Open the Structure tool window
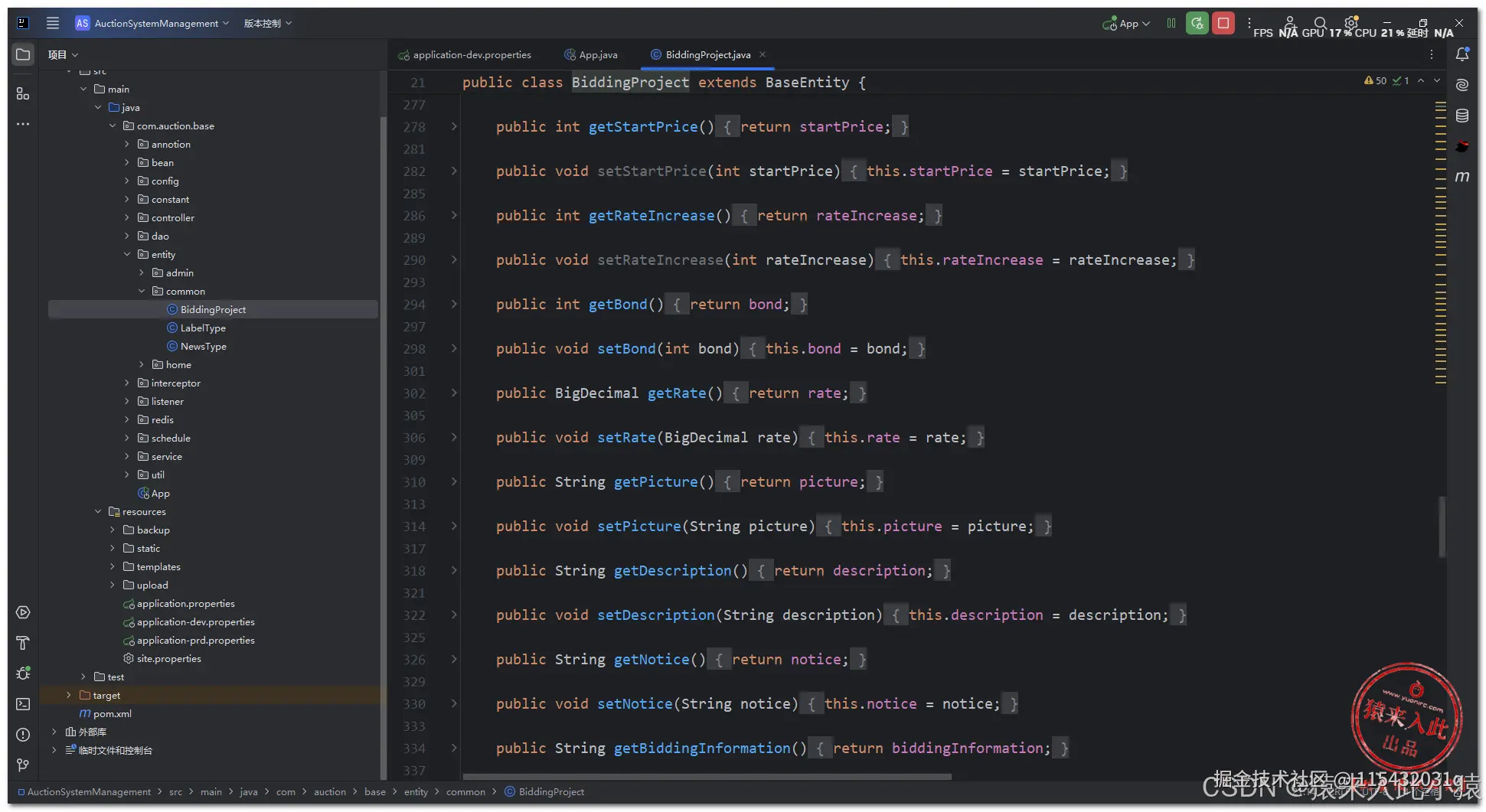The image size is (1486, 812). click(x=23, y=93)
